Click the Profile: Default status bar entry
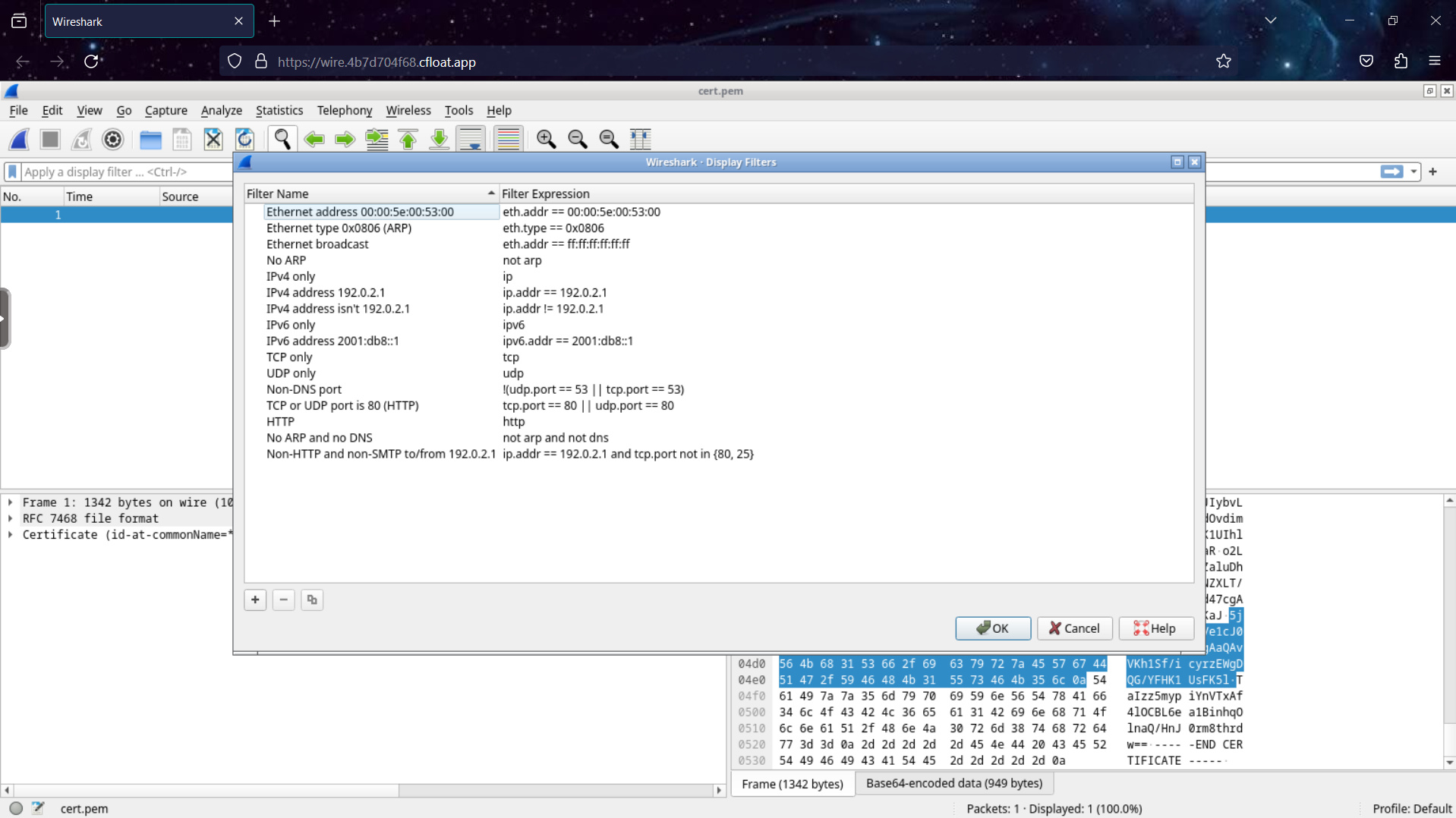Viewport: 1456px width, 818px height. pyautogui.click(x=1412, y=809)
